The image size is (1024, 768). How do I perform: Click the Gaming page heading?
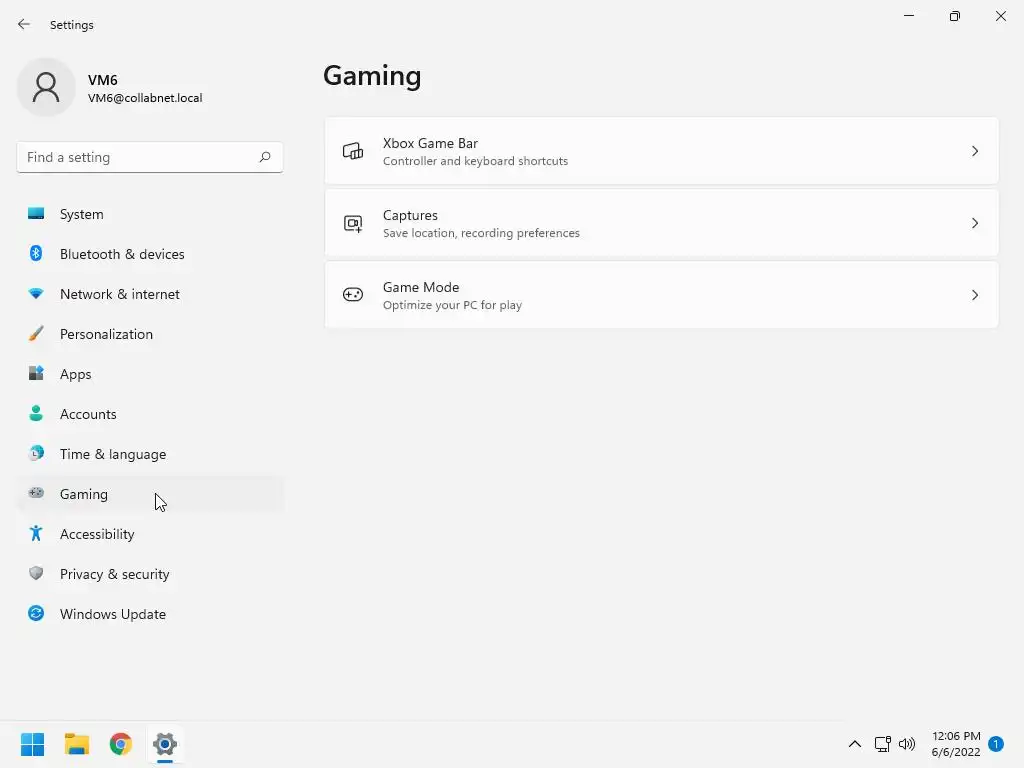point(372,76)
